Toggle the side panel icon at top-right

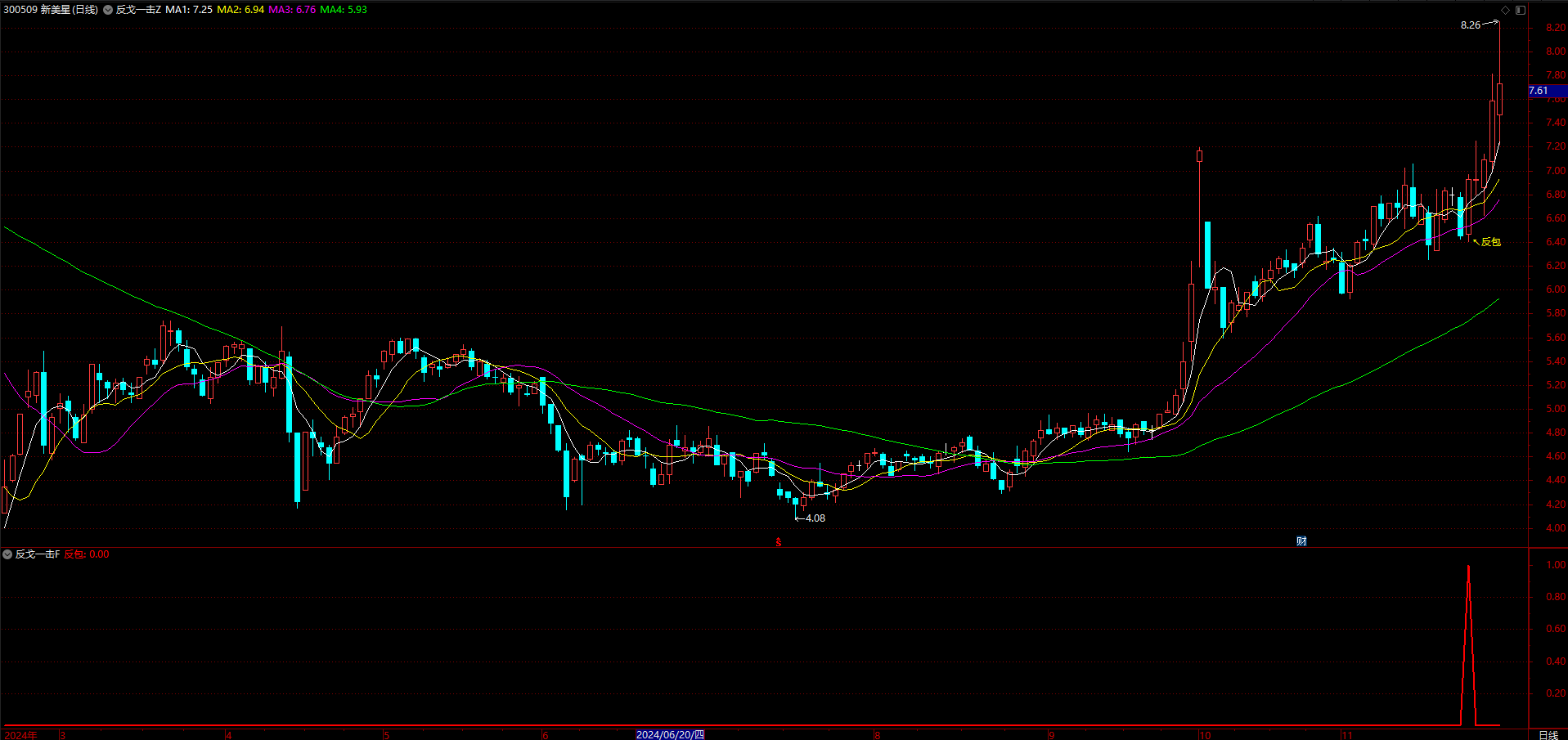pos(1521,10)
